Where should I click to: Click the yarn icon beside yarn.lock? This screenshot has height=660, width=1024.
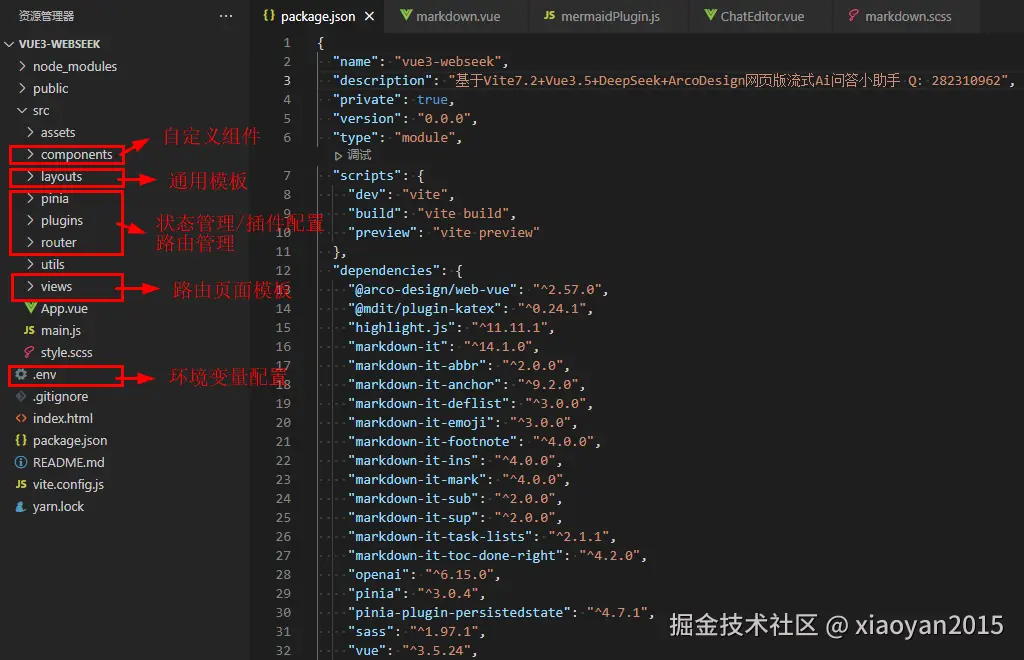(21, 507)
